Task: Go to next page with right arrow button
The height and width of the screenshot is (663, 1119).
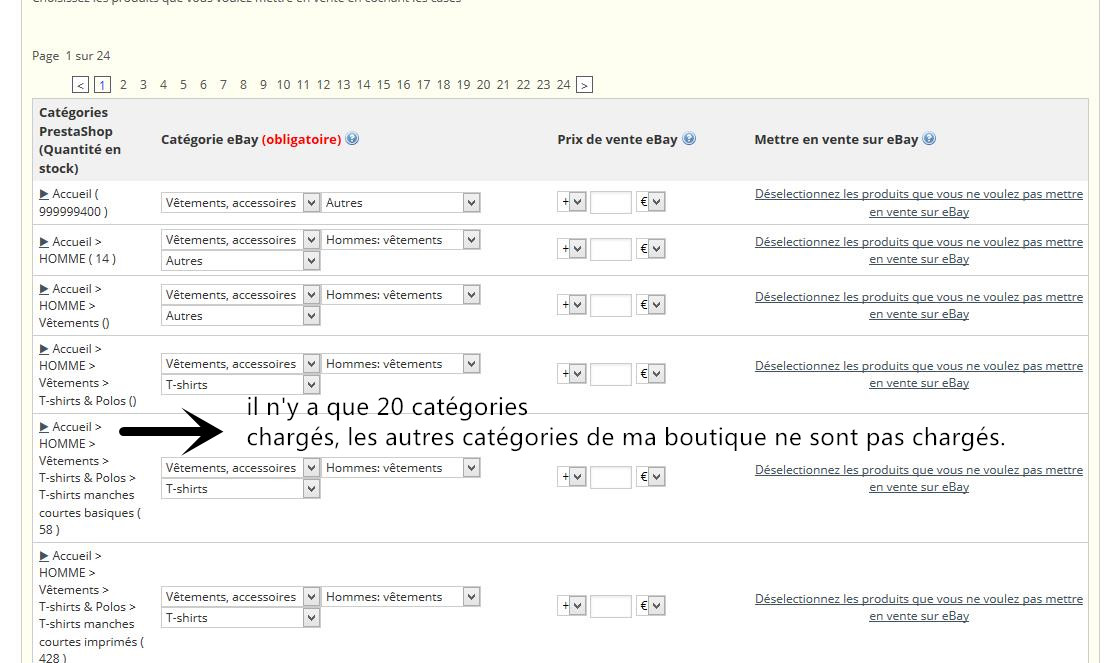Action: pyautogui.click(x=584, y=85)
